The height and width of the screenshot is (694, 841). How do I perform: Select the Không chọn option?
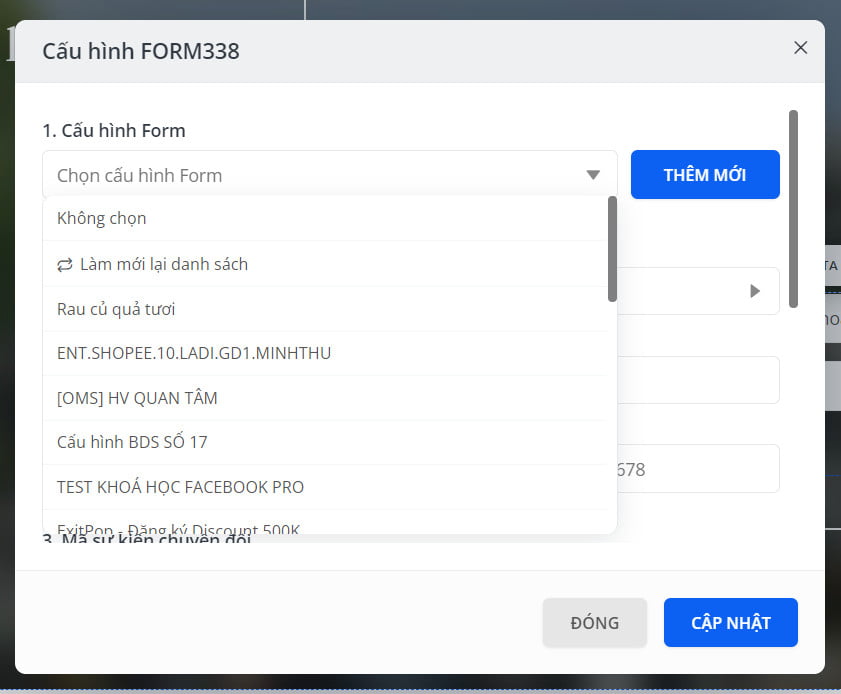(x=325, y=218)
